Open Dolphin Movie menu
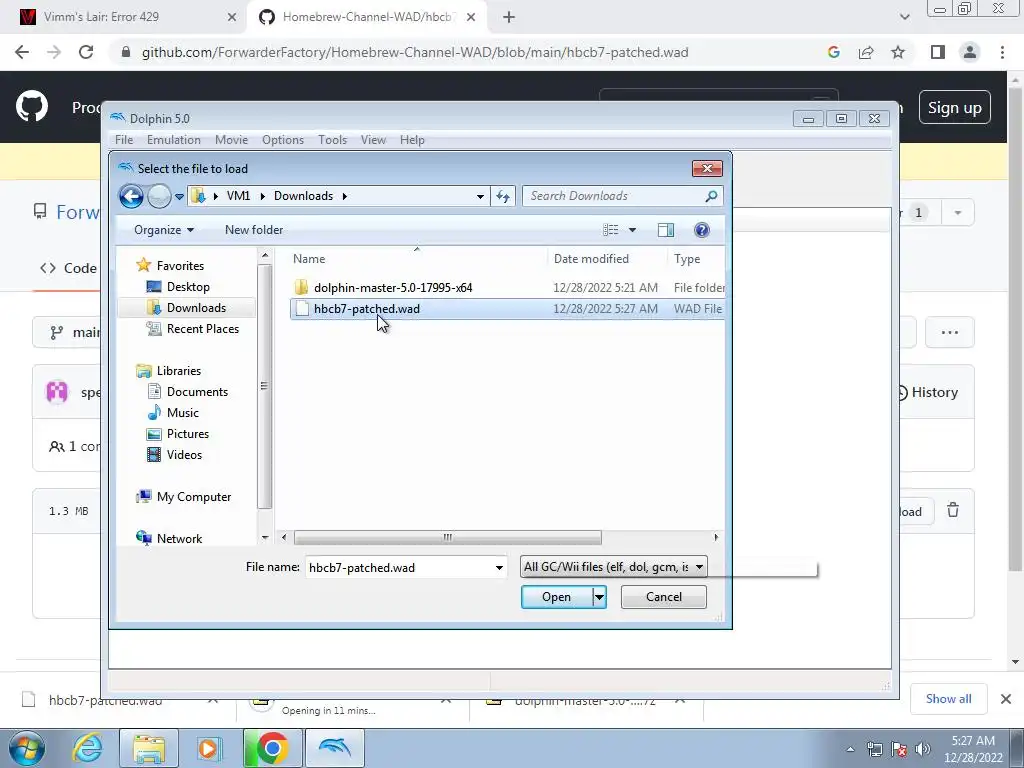 (231, 140)
